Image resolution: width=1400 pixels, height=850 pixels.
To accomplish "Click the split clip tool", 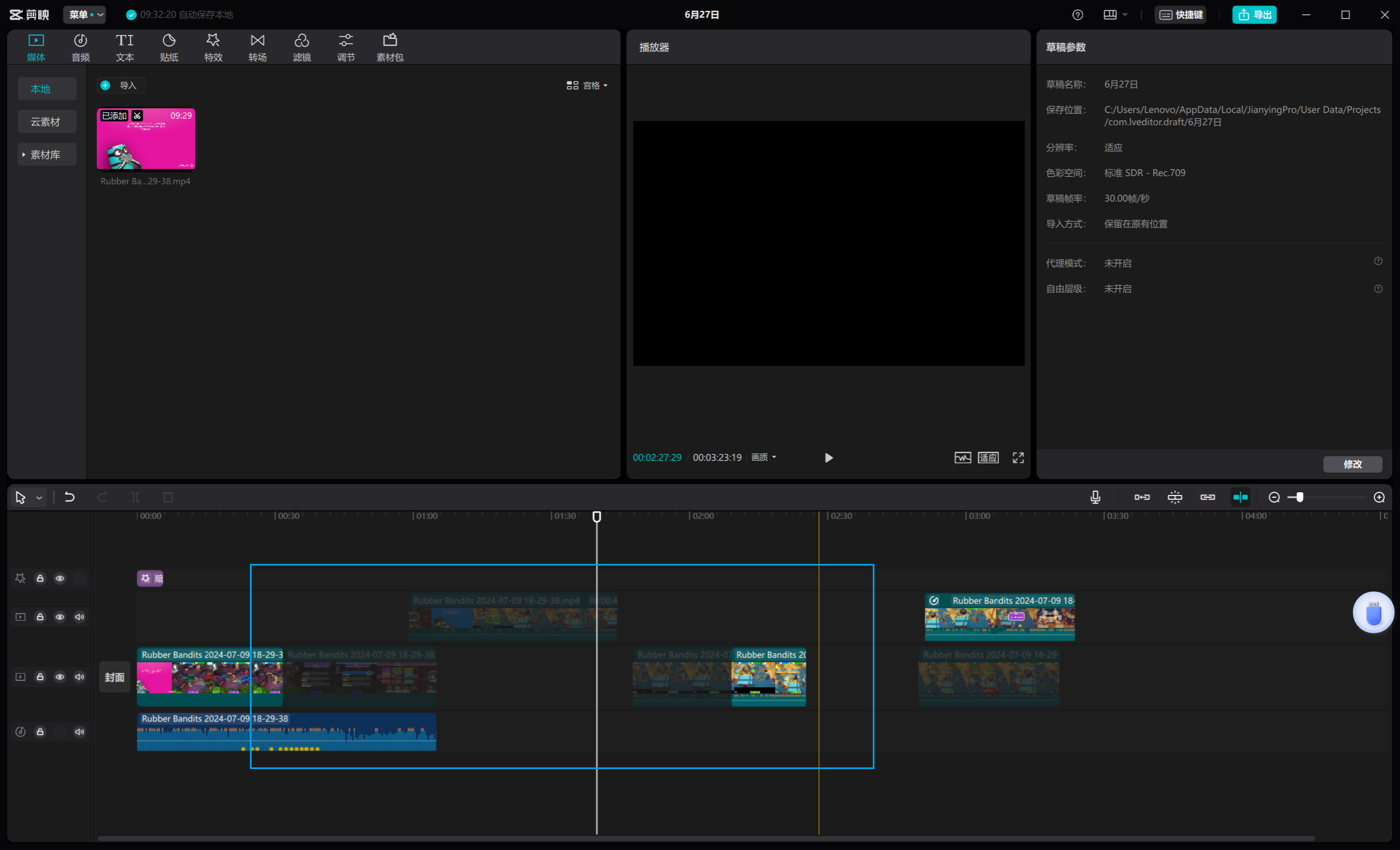I will pos(135,498).
